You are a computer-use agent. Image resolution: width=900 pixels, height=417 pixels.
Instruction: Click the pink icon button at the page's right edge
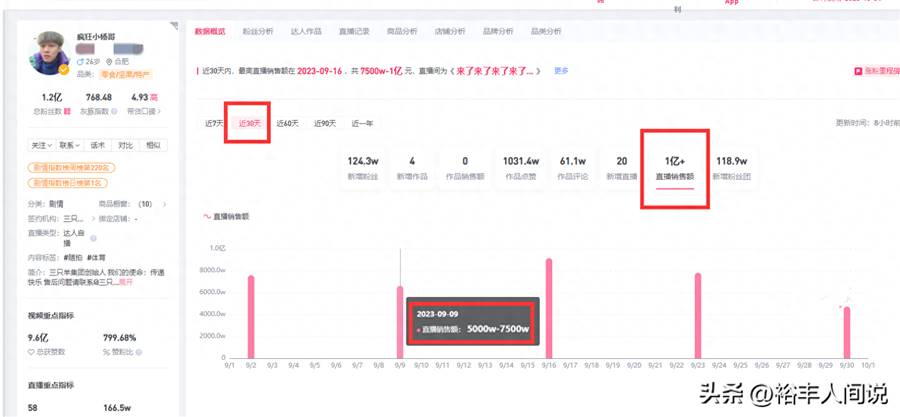(858, 71)
